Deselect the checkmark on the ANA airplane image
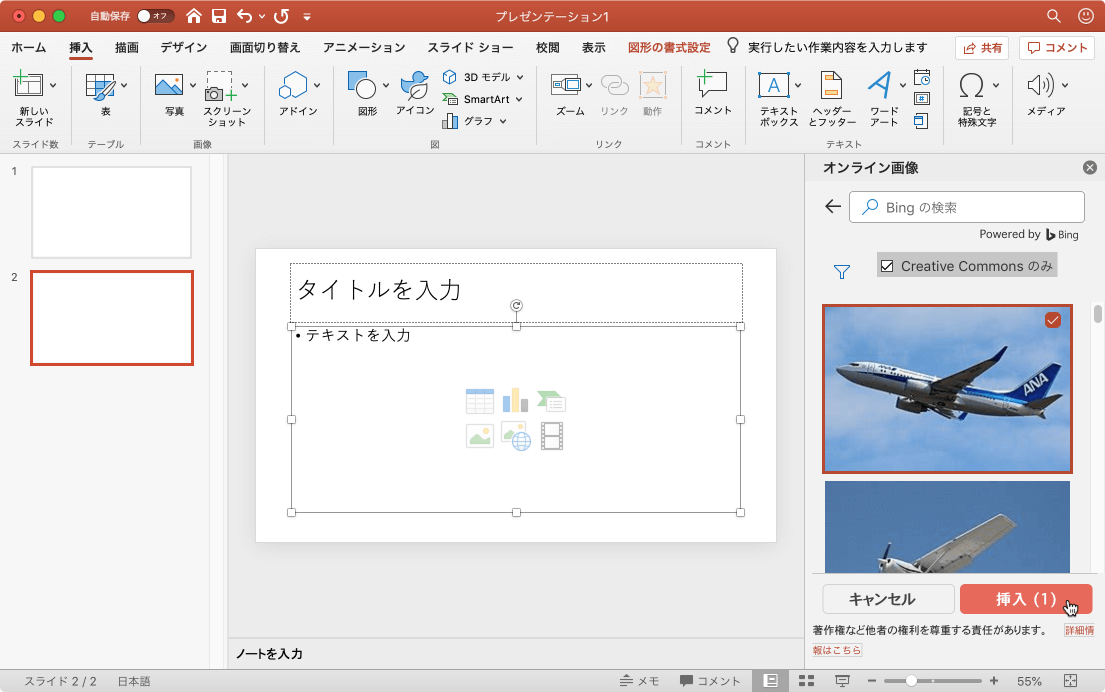 [x=1052, y=320]
